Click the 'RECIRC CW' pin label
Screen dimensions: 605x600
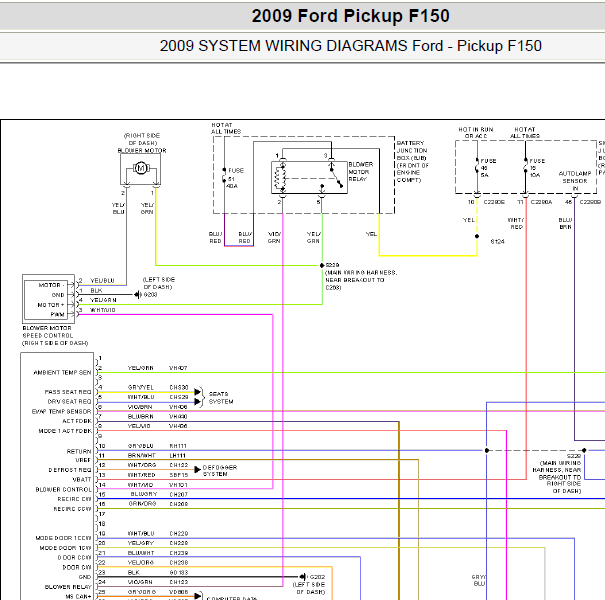click(74, 499)
